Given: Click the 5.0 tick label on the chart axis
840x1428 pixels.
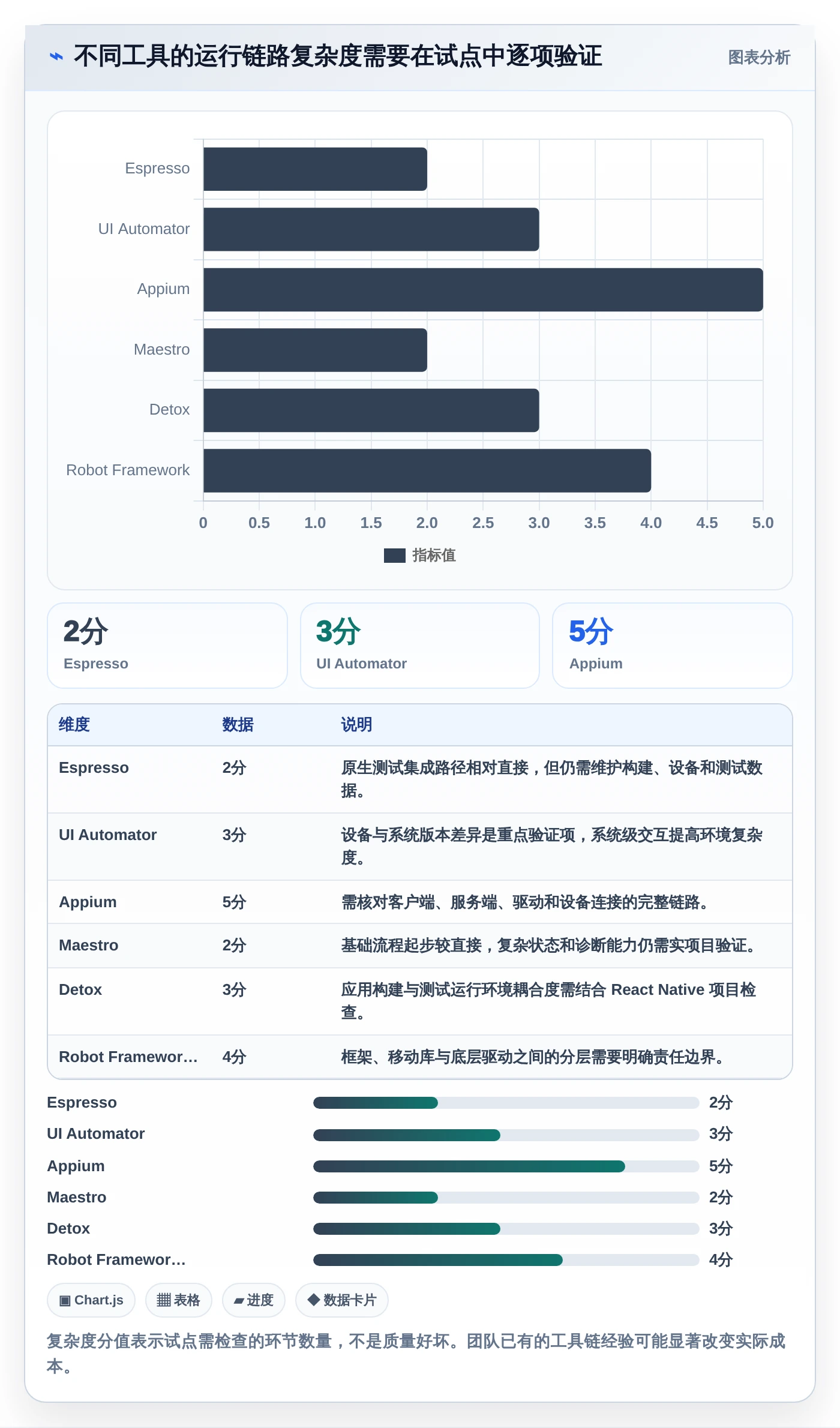Looking at the screenshot, I should coord(763,523).
